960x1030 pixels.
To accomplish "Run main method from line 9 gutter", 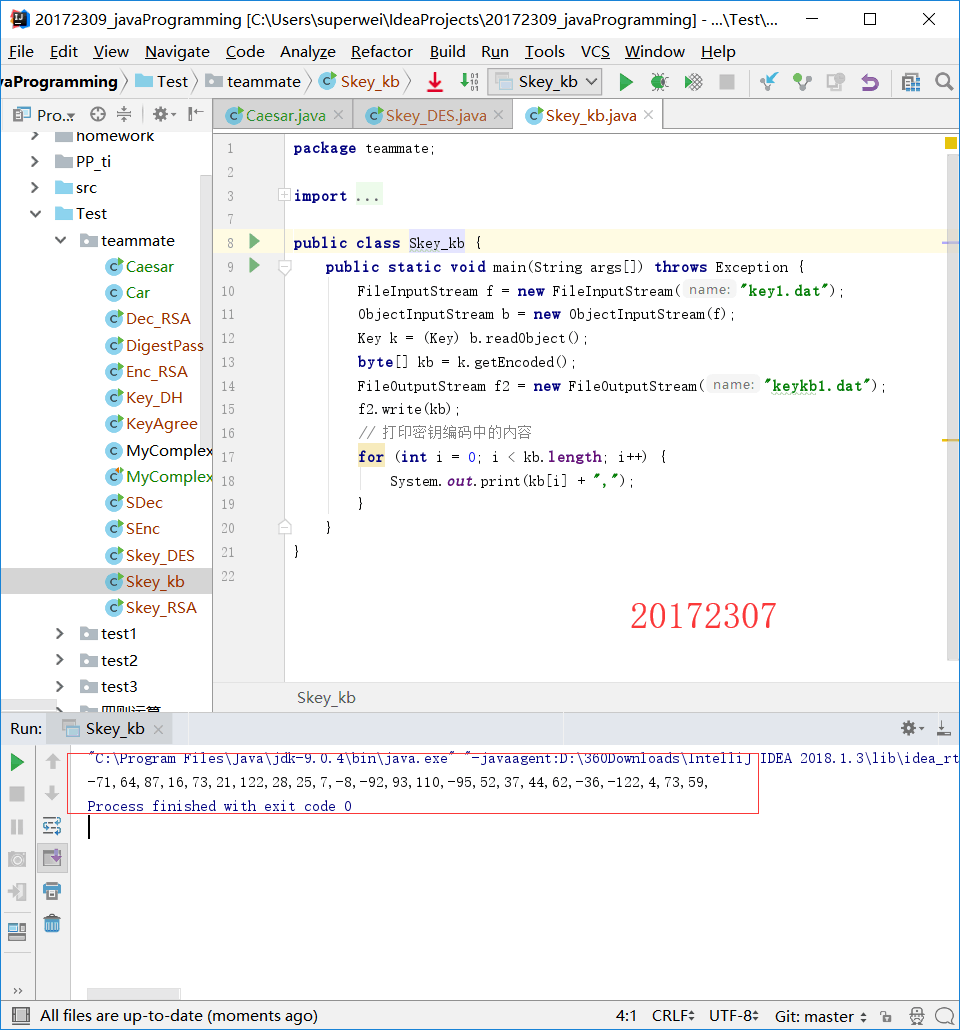I will (255, 266).
